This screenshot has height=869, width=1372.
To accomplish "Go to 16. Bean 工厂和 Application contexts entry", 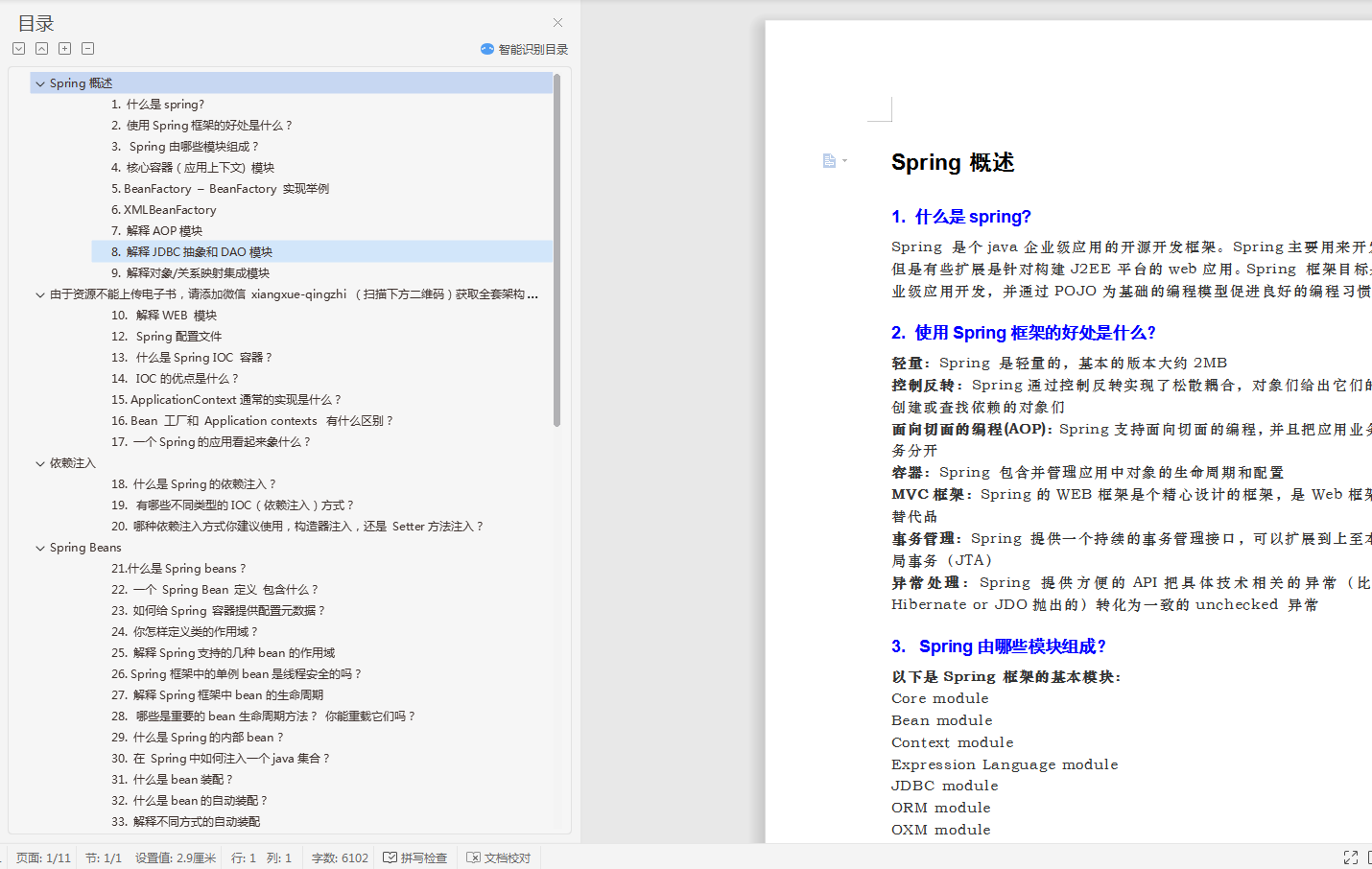I will tap(252, 421).
